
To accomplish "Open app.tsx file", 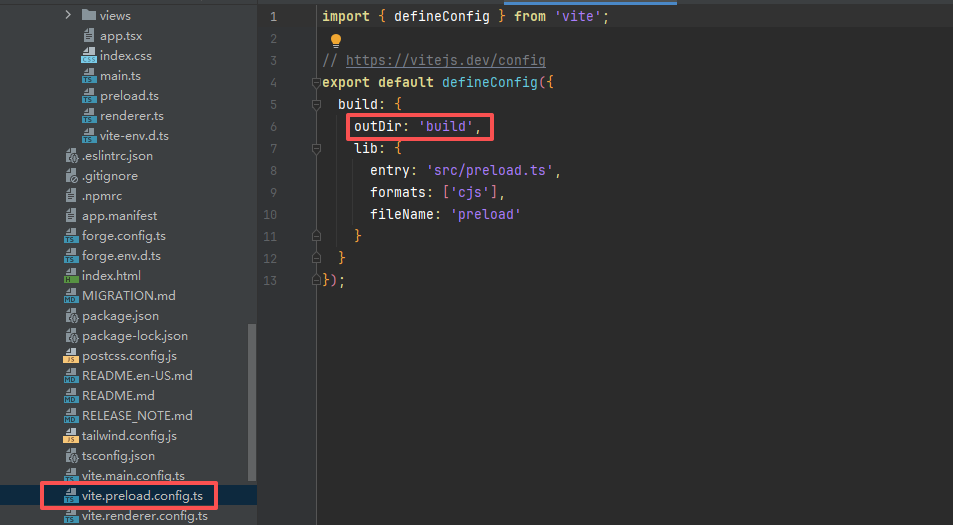I will tap(121, 35).
